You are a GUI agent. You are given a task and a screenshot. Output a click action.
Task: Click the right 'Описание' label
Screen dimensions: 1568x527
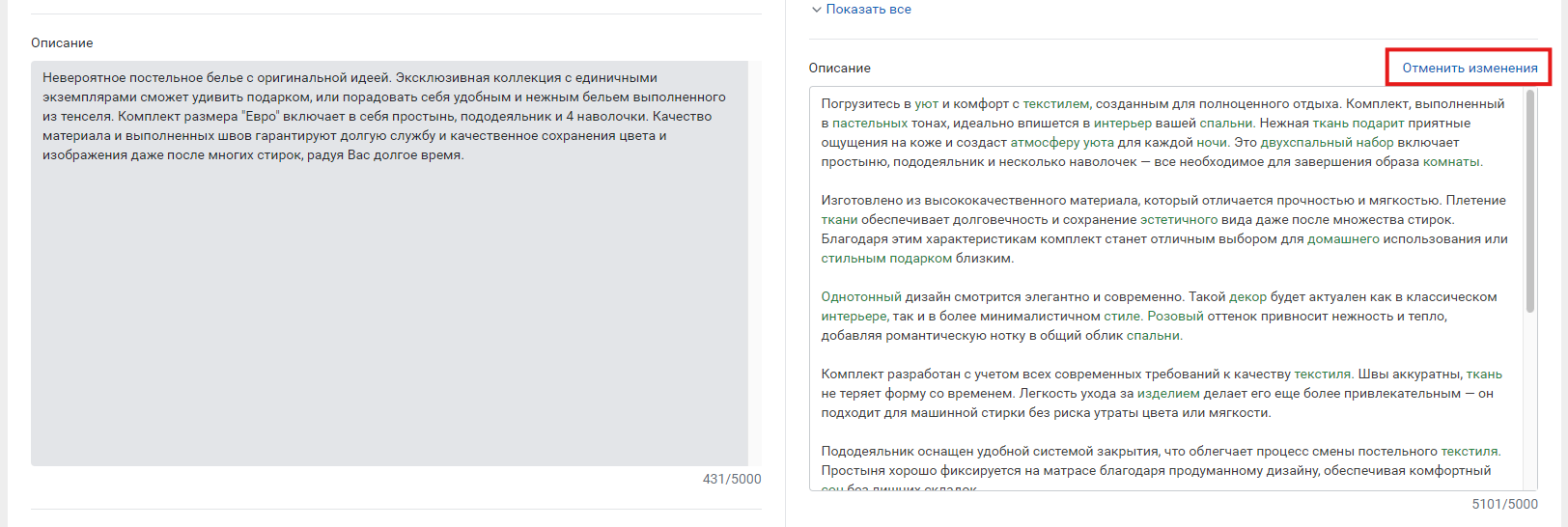click(839, 68)
